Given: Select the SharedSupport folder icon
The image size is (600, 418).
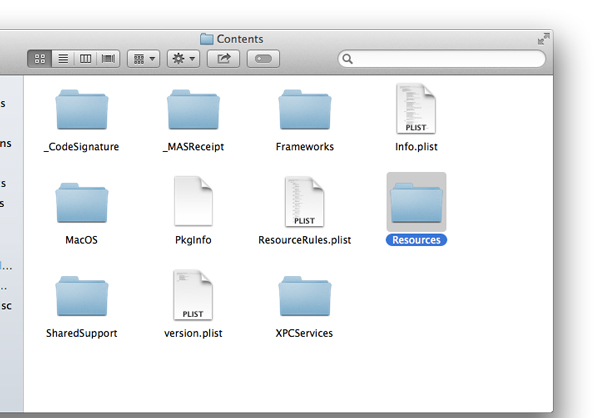Looking at the screenshot, I should (x=82, y=296).
